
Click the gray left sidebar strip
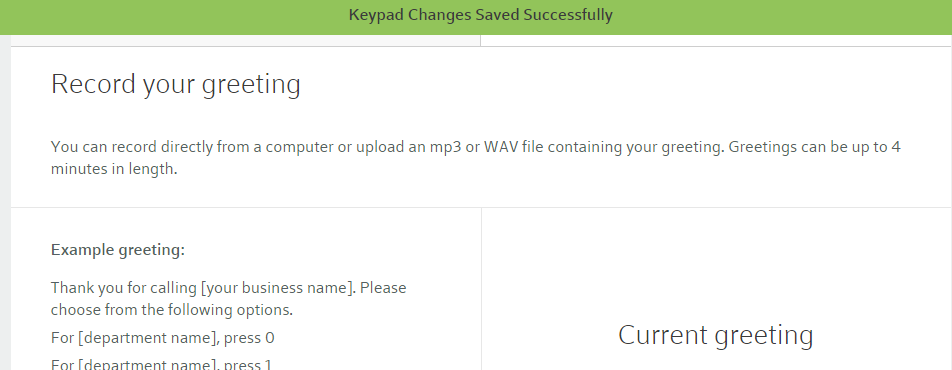click(5, 202)
